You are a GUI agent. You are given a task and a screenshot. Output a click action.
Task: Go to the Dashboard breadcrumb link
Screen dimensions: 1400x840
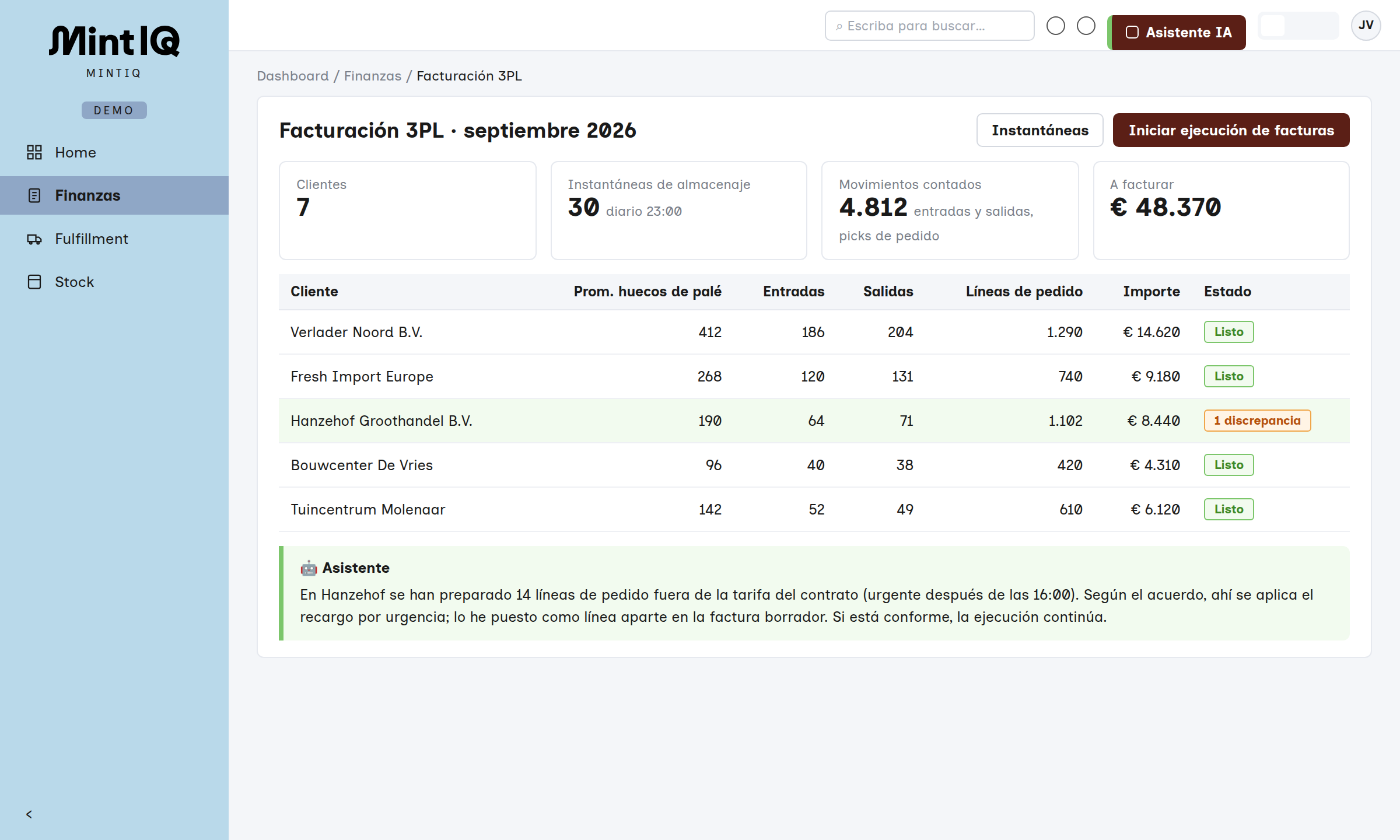293,76
